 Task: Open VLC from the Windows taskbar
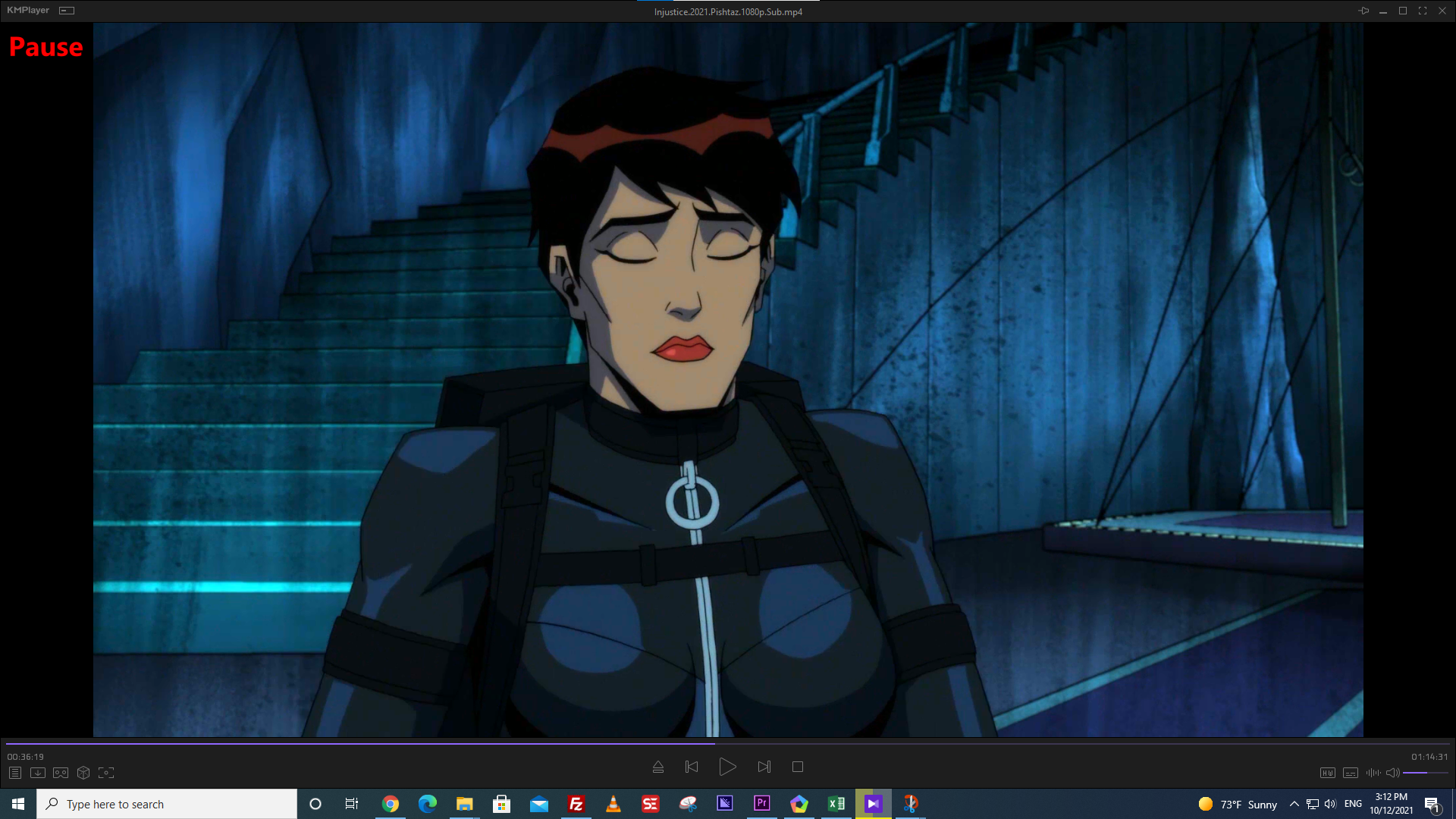pyautogui.click(x=613, y=804)
